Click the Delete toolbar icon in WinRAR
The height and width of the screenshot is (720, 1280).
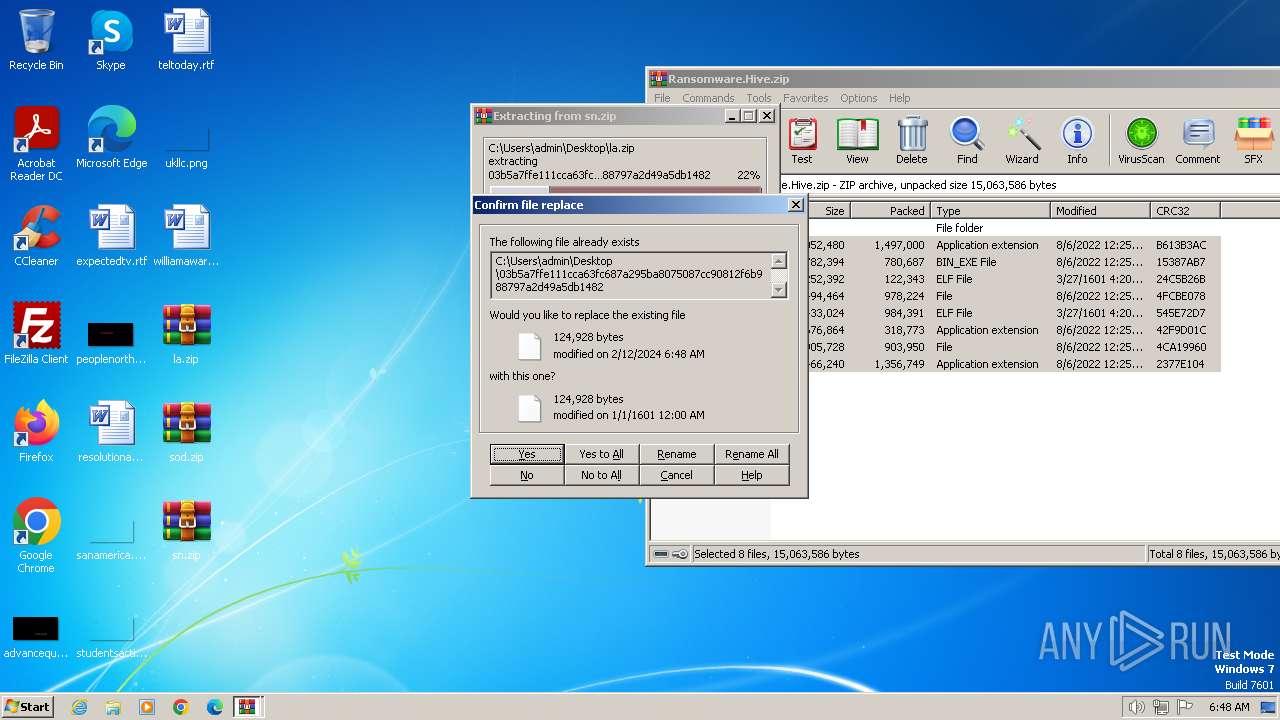pos(911,141)
